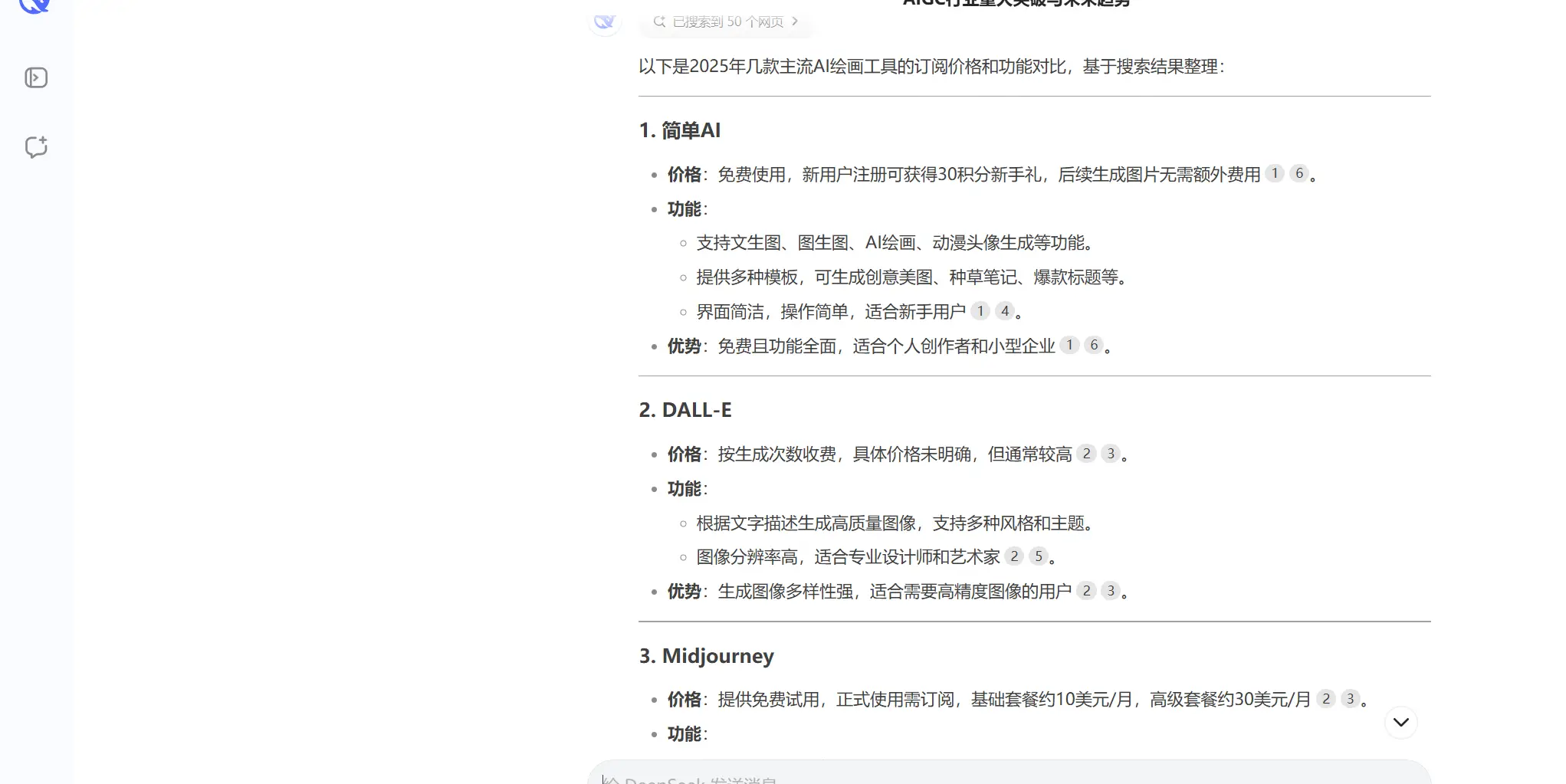Open citation 2 after 高级套餐约30美元/月
1566x784 pixels.
click(1327, 699)
